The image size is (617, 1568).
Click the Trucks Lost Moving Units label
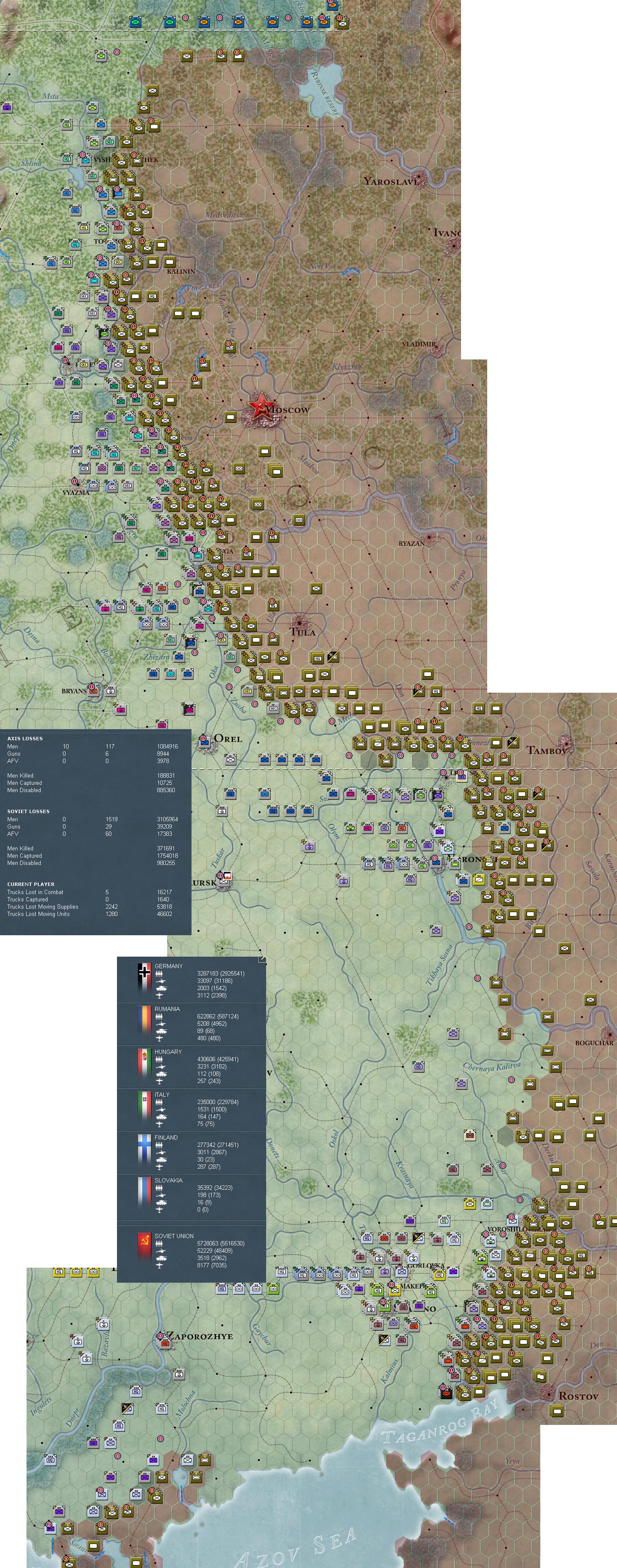tap(38, 914)
